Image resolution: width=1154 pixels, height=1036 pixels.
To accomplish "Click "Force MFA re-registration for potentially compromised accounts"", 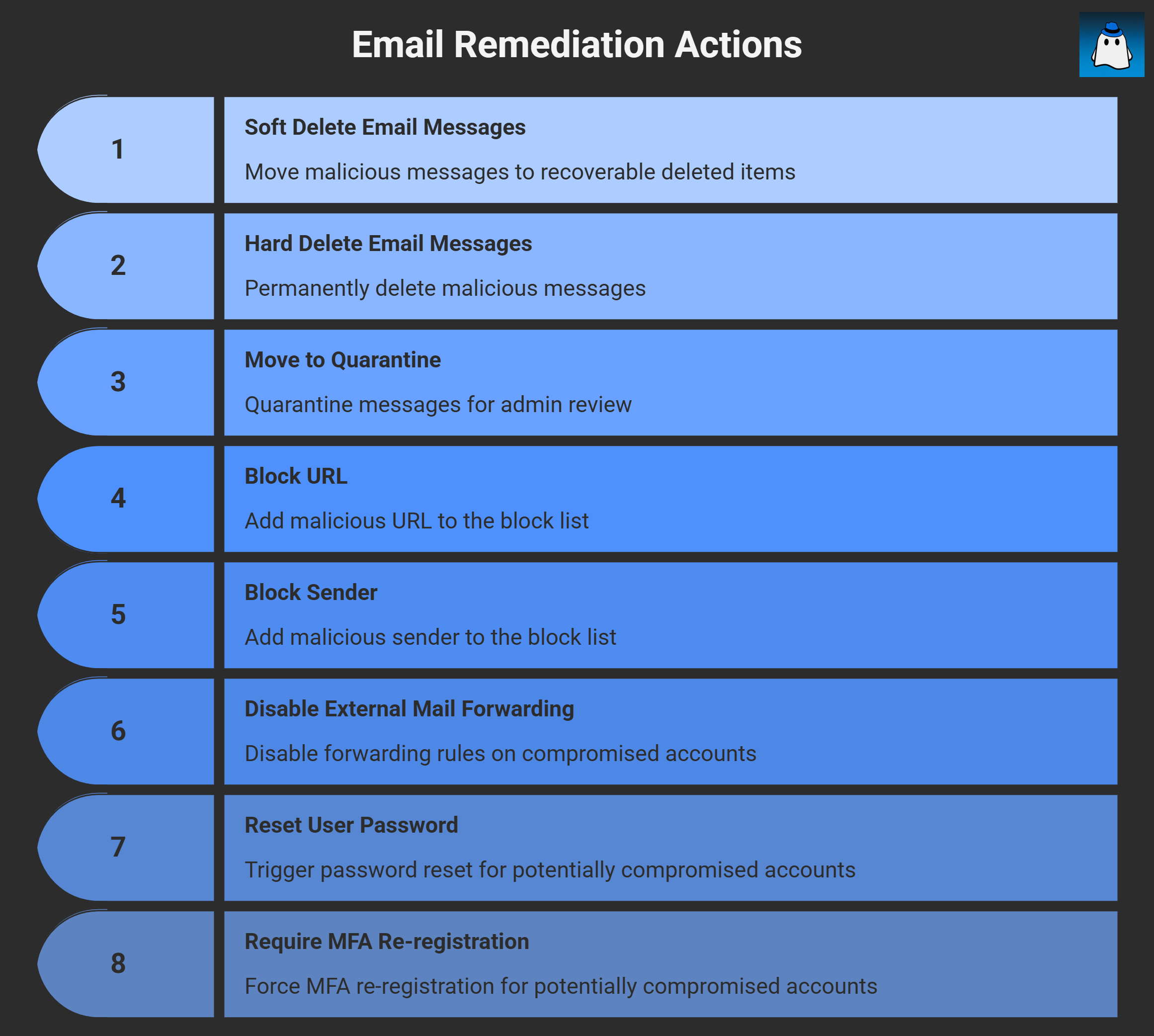I will (561, 986).
